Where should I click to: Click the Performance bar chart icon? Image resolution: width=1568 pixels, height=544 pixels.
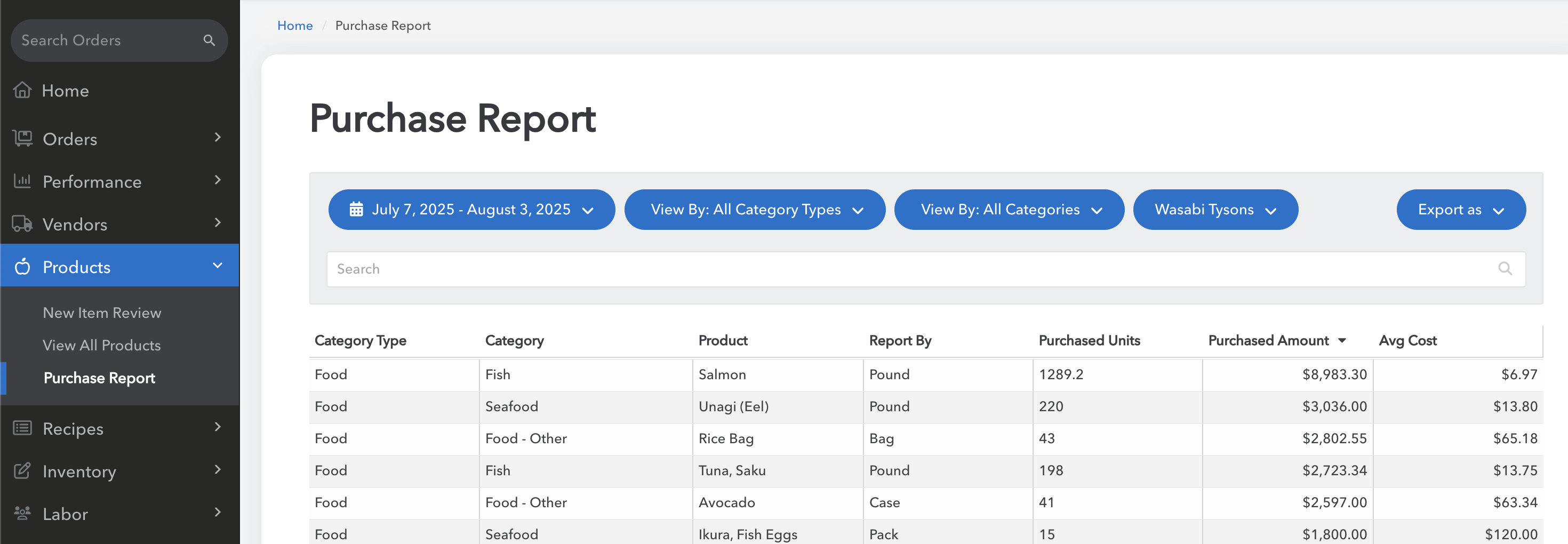click(22, 181)
